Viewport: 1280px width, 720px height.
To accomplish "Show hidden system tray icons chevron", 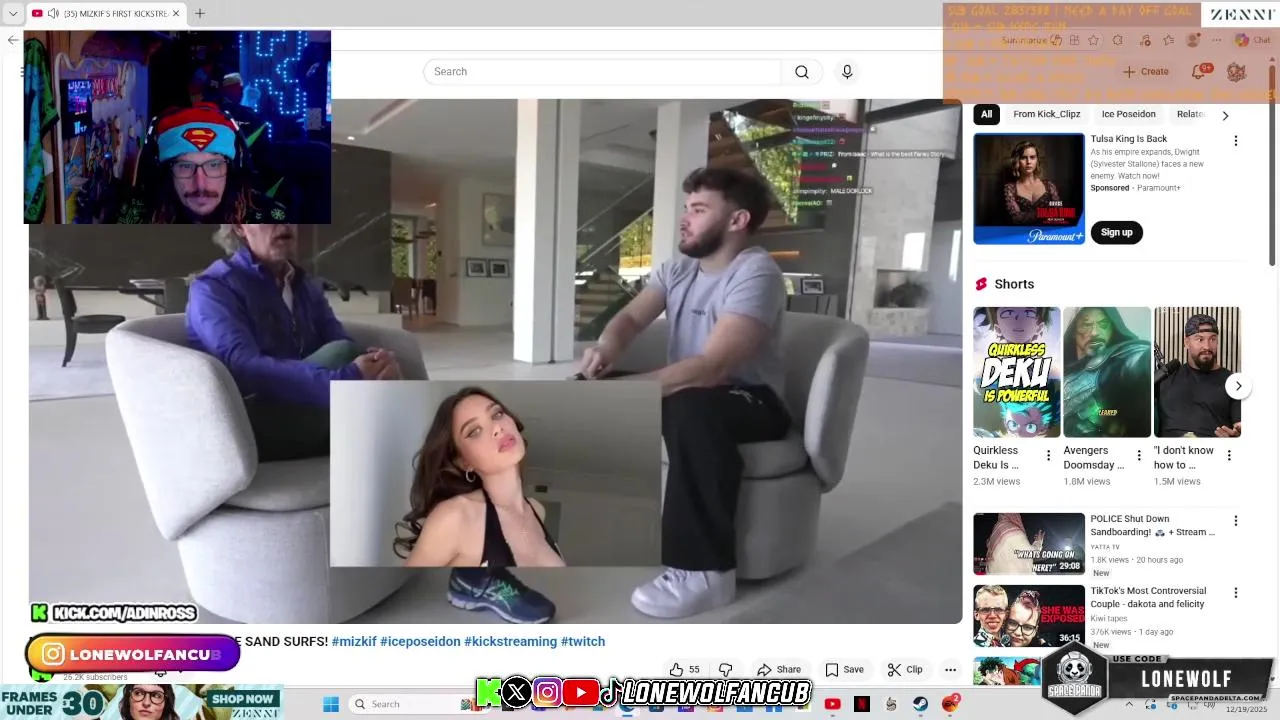I will pyautogui.click(x=1129, y=704).
